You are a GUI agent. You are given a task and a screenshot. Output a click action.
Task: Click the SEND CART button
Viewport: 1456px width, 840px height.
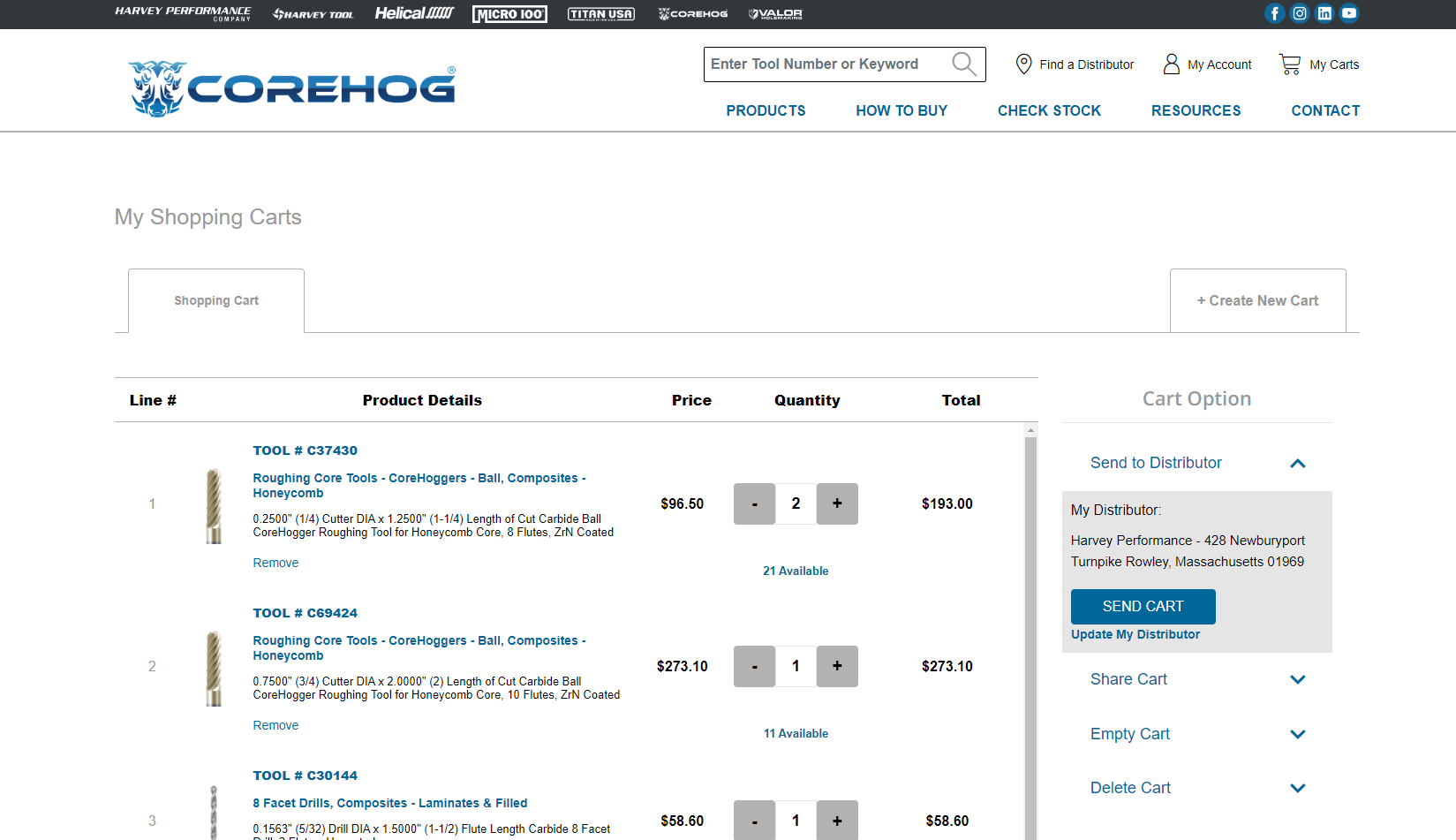pyautogui.click(x=1143, y=606)
